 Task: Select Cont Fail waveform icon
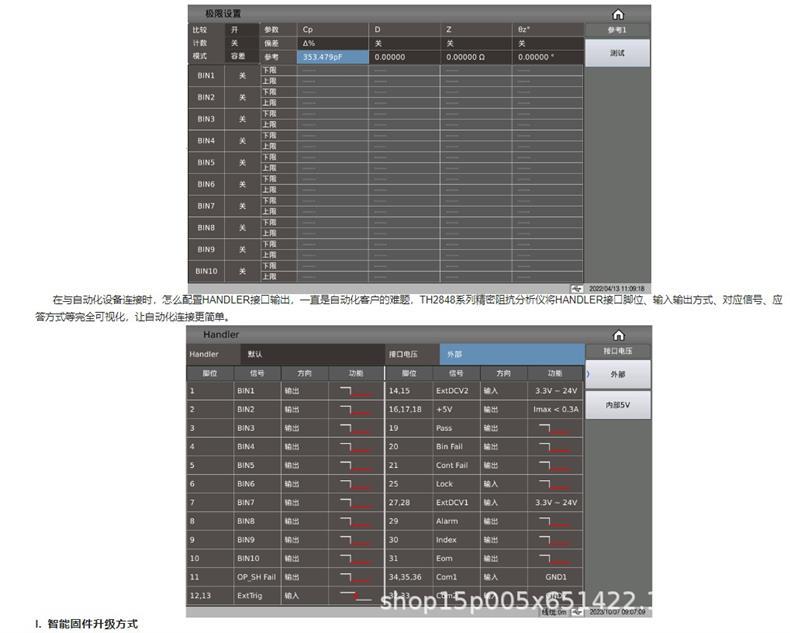[x=555, y=466]
